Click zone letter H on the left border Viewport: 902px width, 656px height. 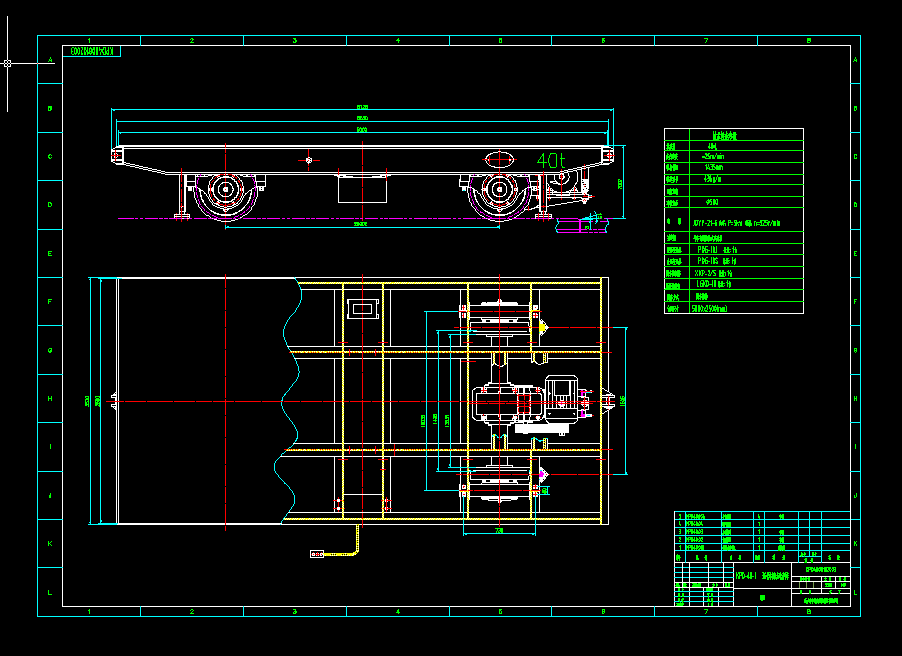click(50, 398)
